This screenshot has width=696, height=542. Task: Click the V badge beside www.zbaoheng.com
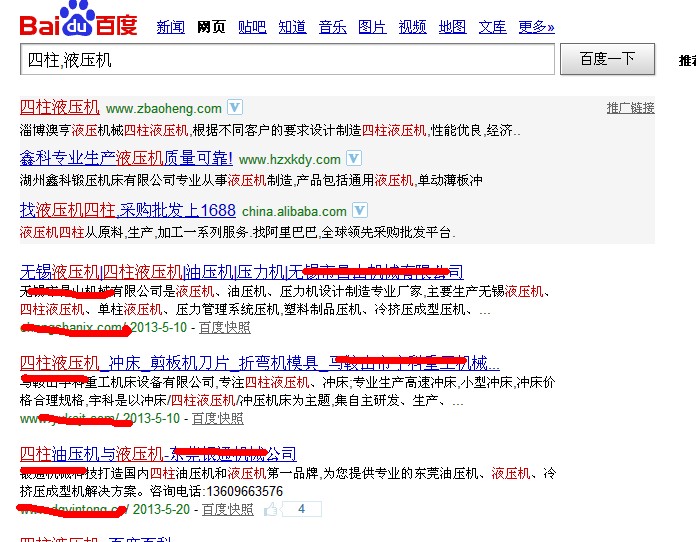pyautogui.click(x=235, y=107)
